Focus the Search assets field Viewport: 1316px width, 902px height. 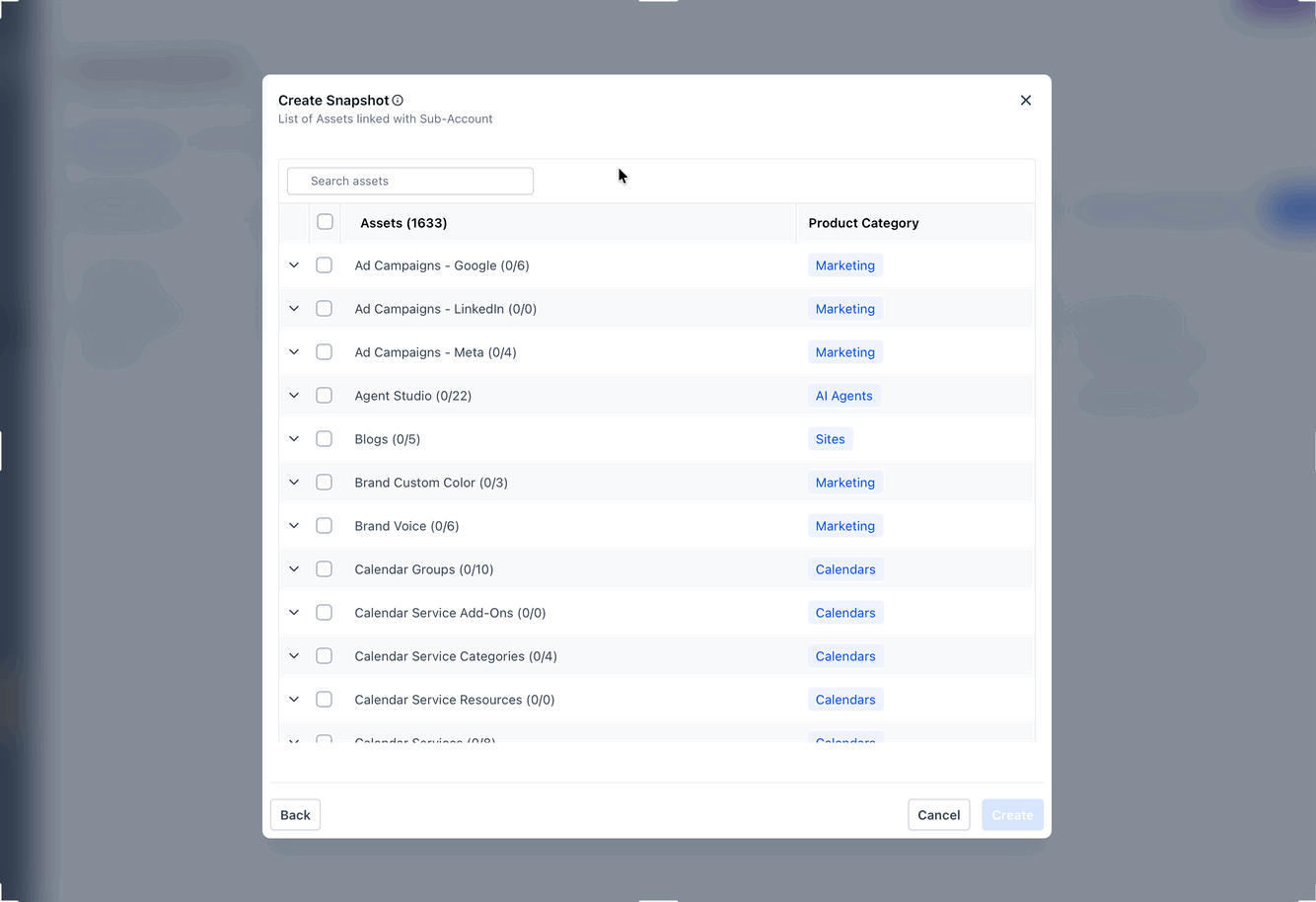[410, 181]
